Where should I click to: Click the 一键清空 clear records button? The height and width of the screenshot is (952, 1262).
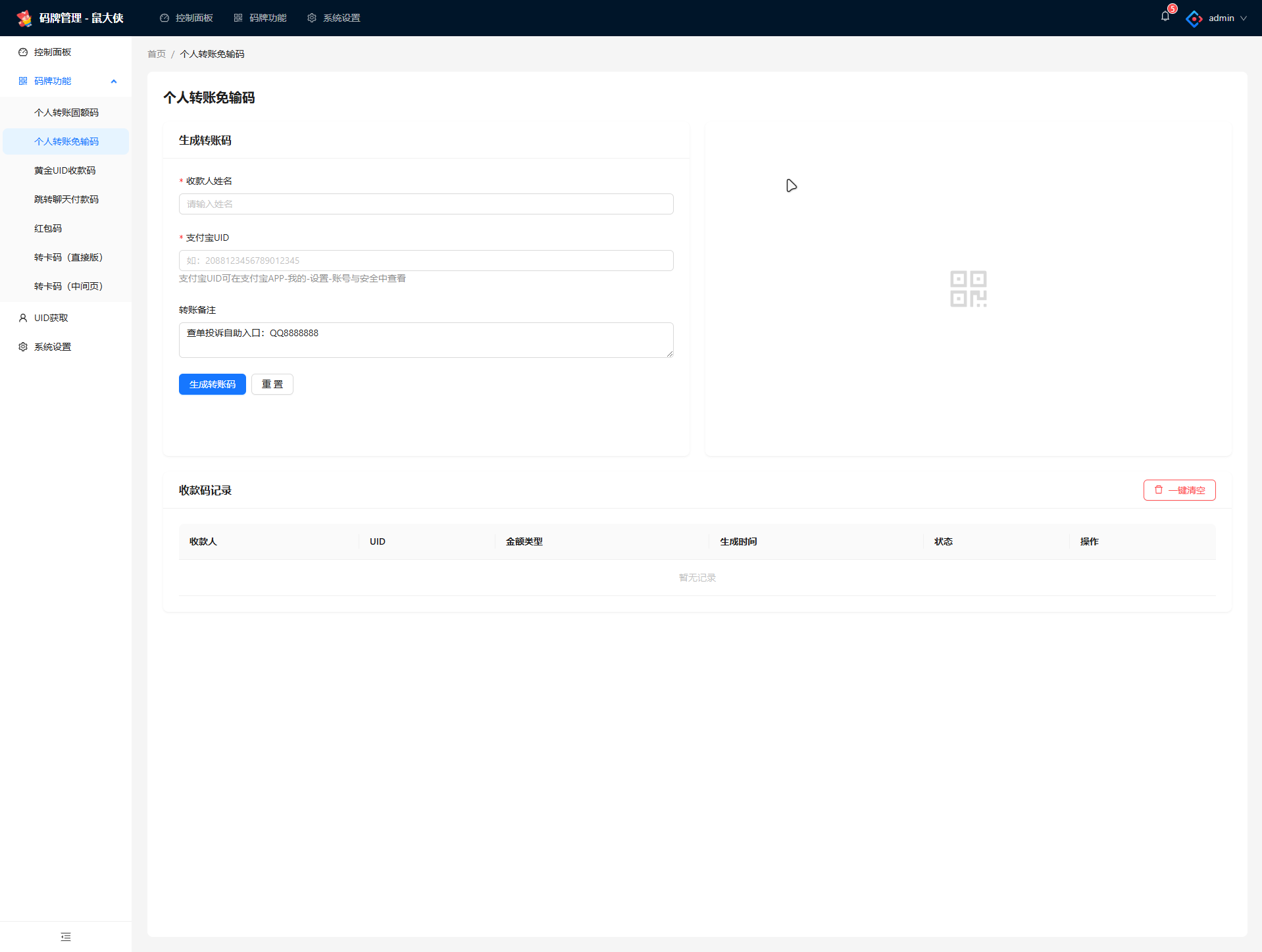click(x=1179, y=490)
